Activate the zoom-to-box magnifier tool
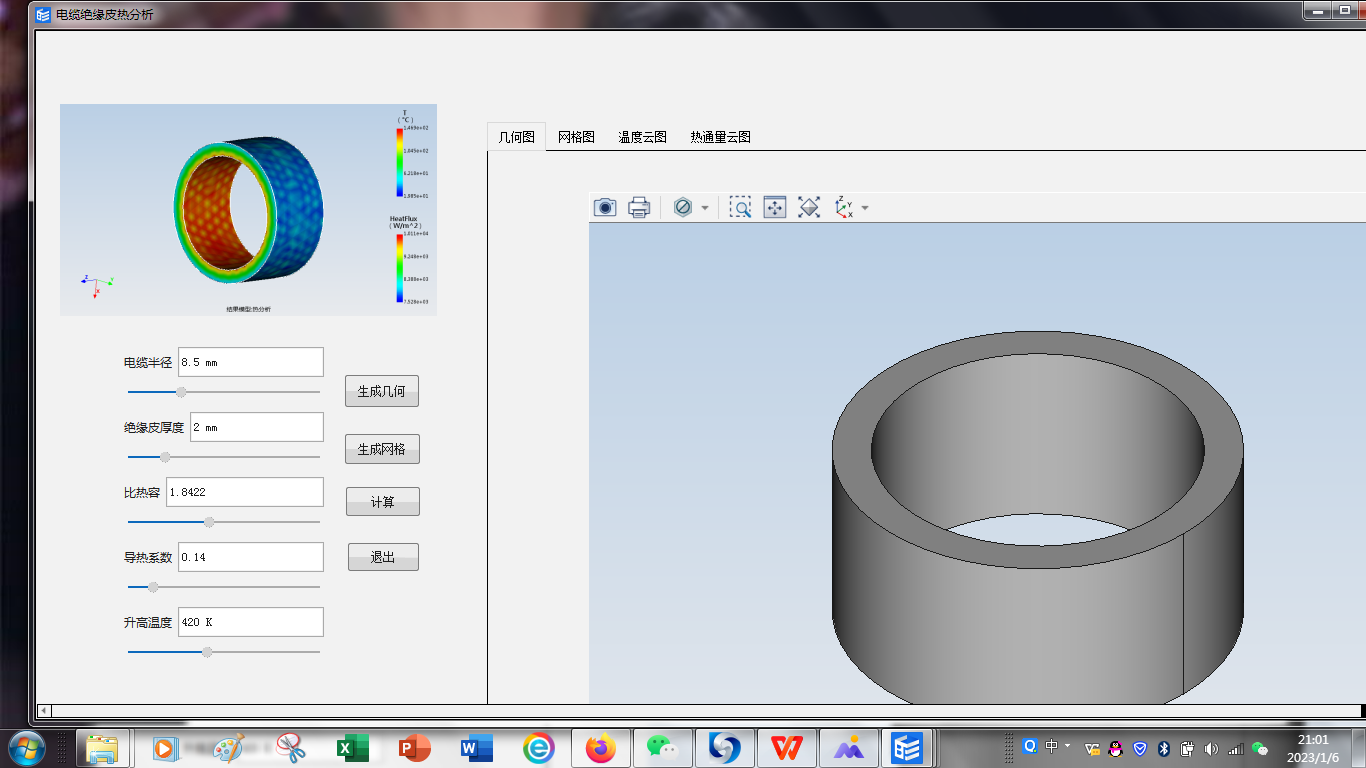 click(x=740, y=207)
